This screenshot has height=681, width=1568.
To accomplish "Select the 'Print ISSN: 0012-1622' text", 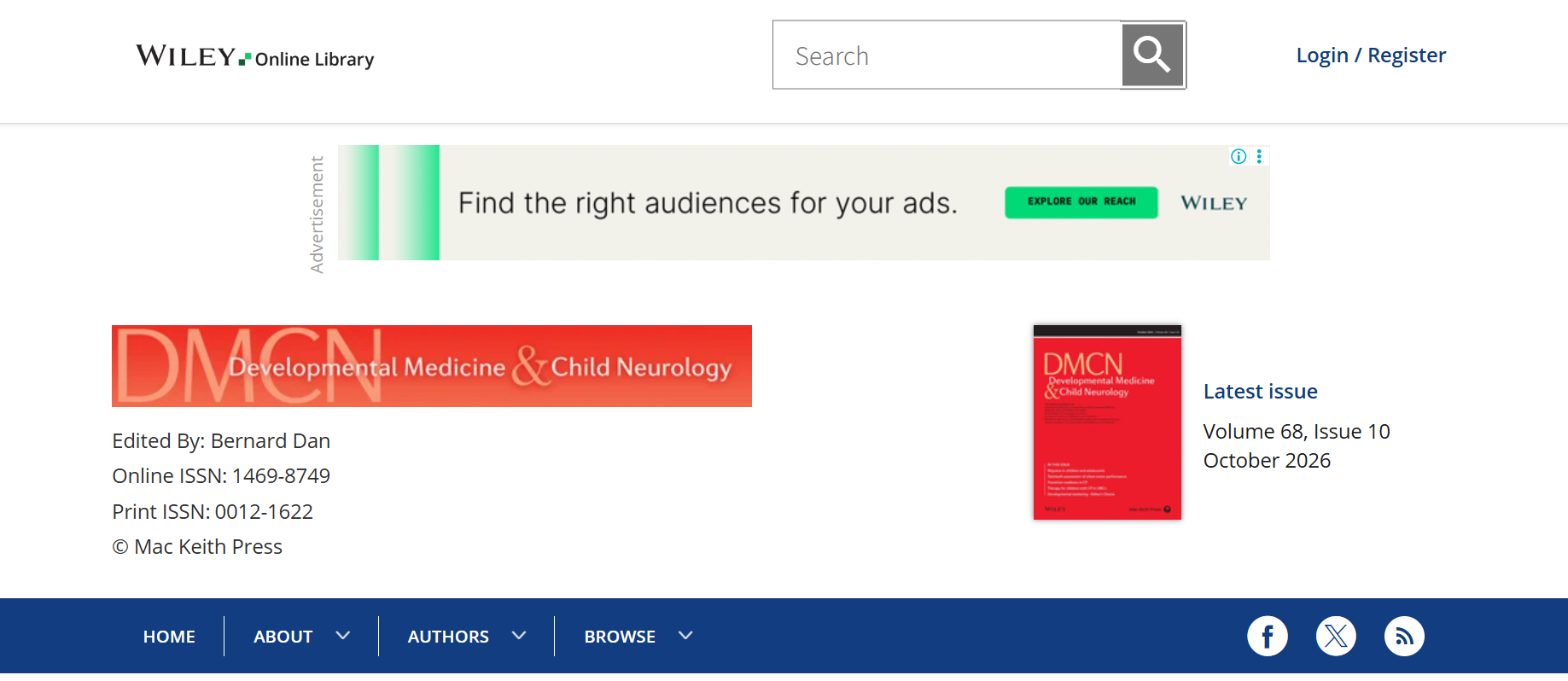I will tap(213, 512).
